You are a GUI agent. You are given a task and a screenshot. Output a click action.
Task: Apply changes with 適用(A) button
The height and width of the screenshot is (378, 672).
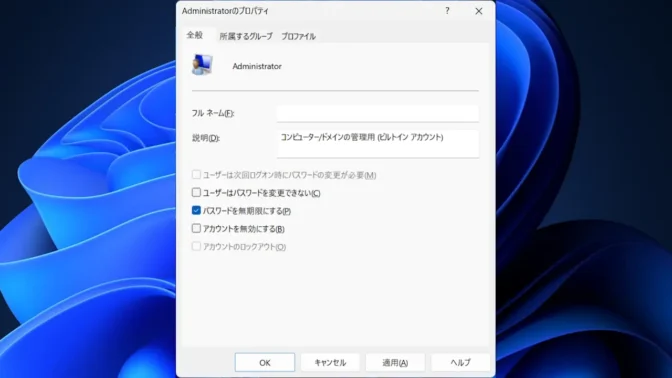click(395, 363)
